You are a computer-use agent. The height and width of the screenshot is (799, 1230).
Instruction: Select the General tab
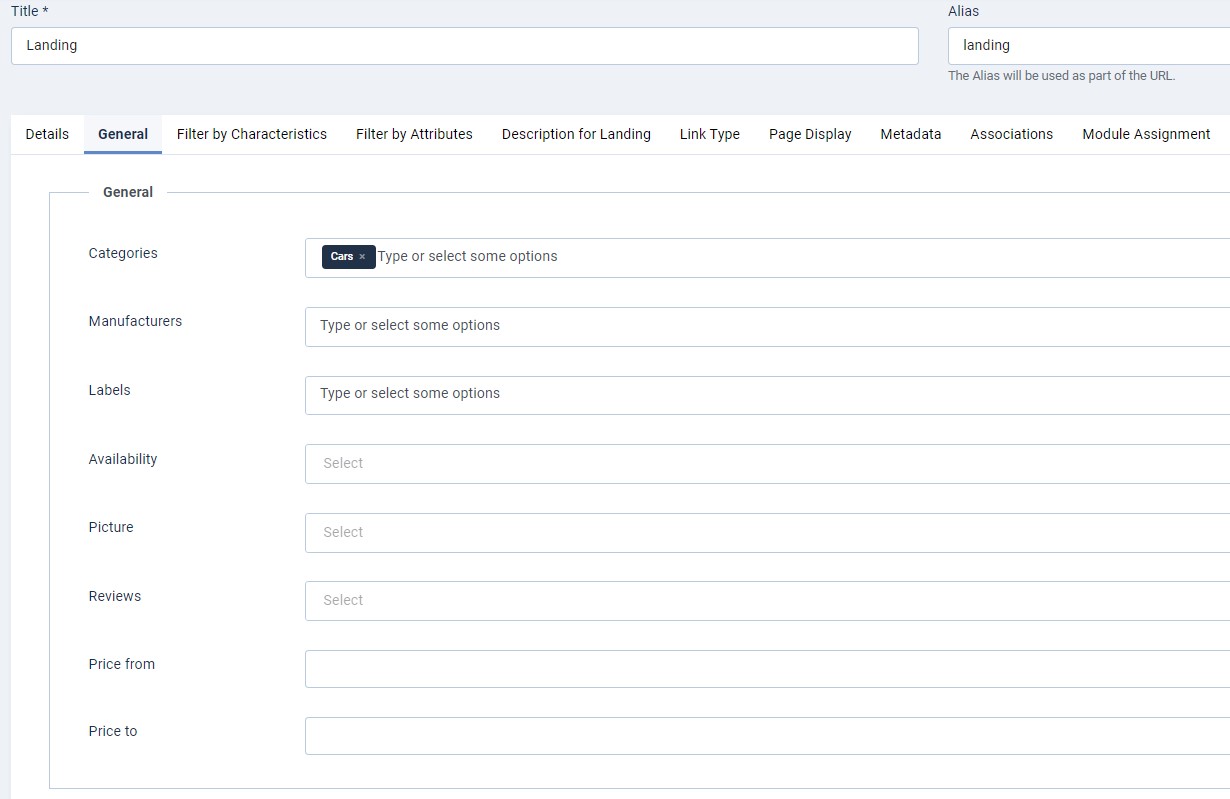coord(123,134)
